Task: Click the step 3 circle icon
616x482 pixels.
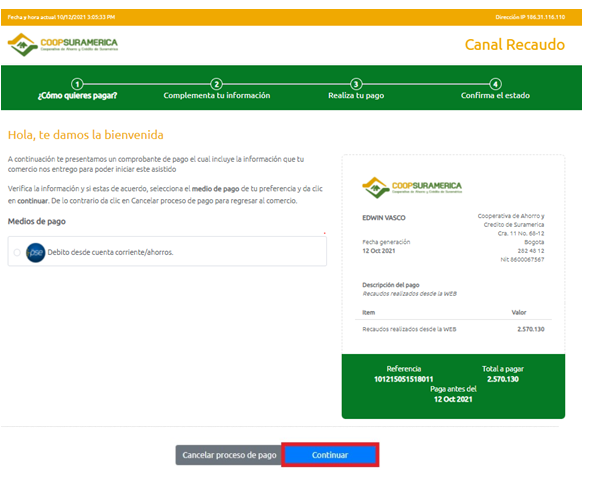Action: point(356,84)
